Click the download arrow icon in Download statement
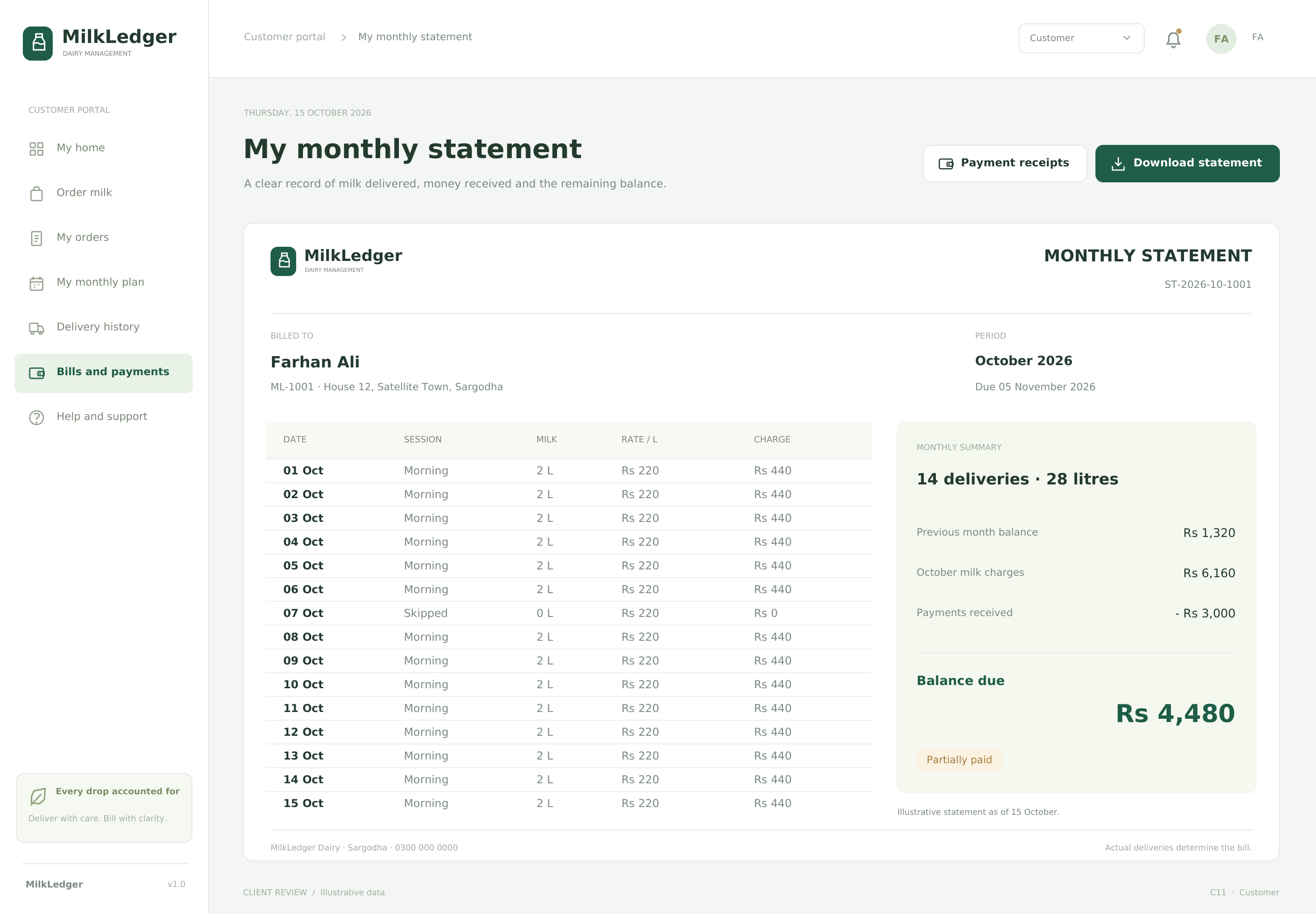The image size is (1316, 914). pos(1118,164)
